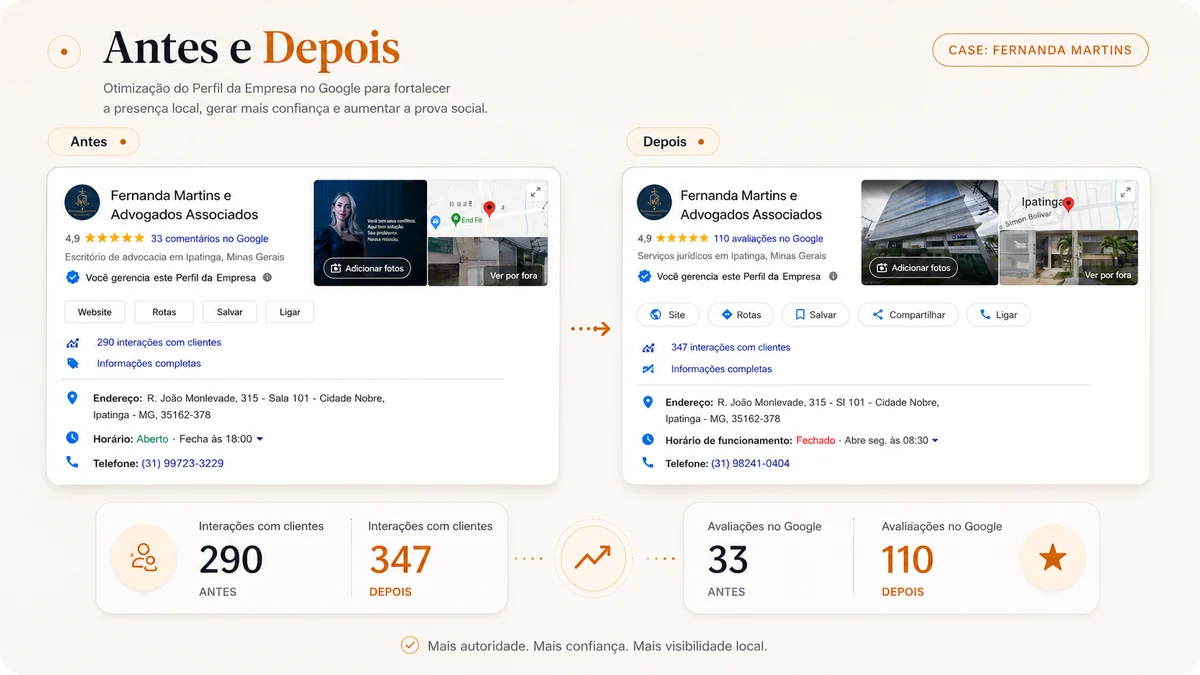1200x675 pixels.
Task: Click the red map pin in the Ipatinga map
Action: (1068, 204)
